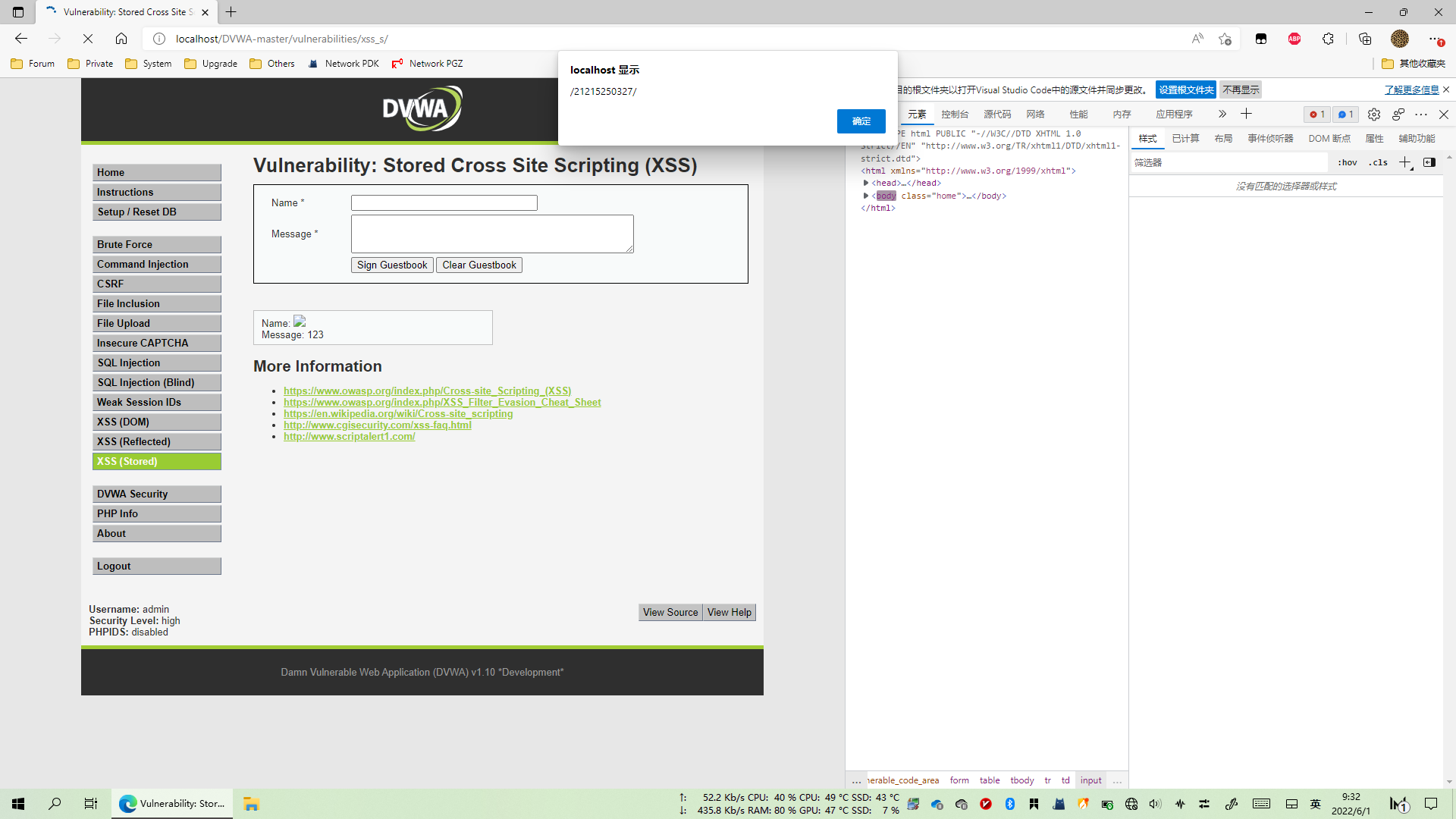Click the red error count badge
Viewport: 1456px width, 819px height.
coord(1317,115)
